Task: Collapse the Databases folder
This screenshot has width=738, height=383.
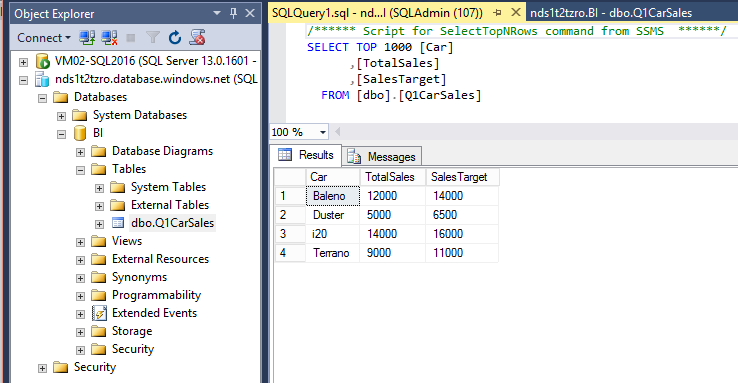Action: click(42, 98)
